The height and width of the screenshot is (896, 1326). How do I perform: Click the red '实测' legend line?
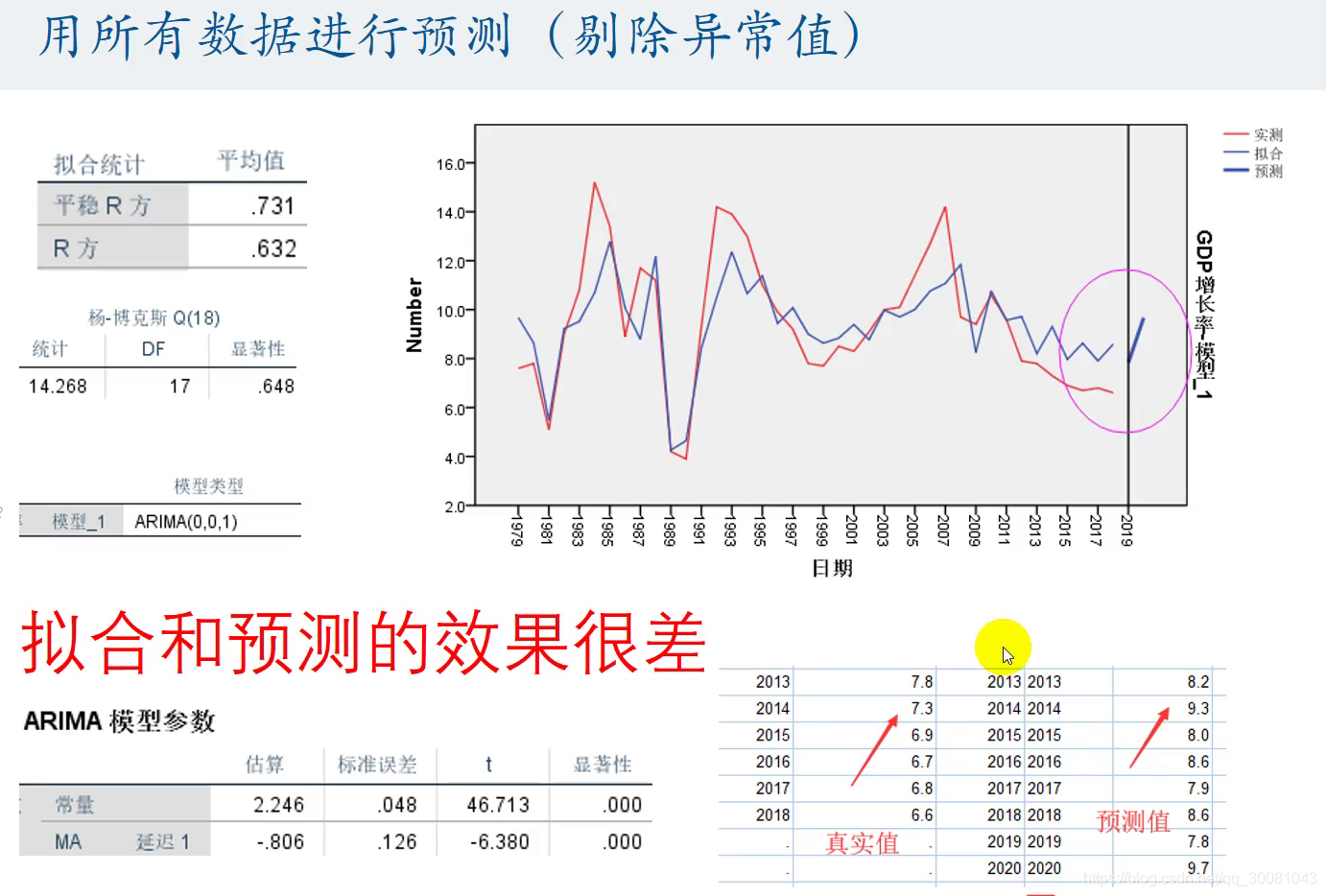1236,134
